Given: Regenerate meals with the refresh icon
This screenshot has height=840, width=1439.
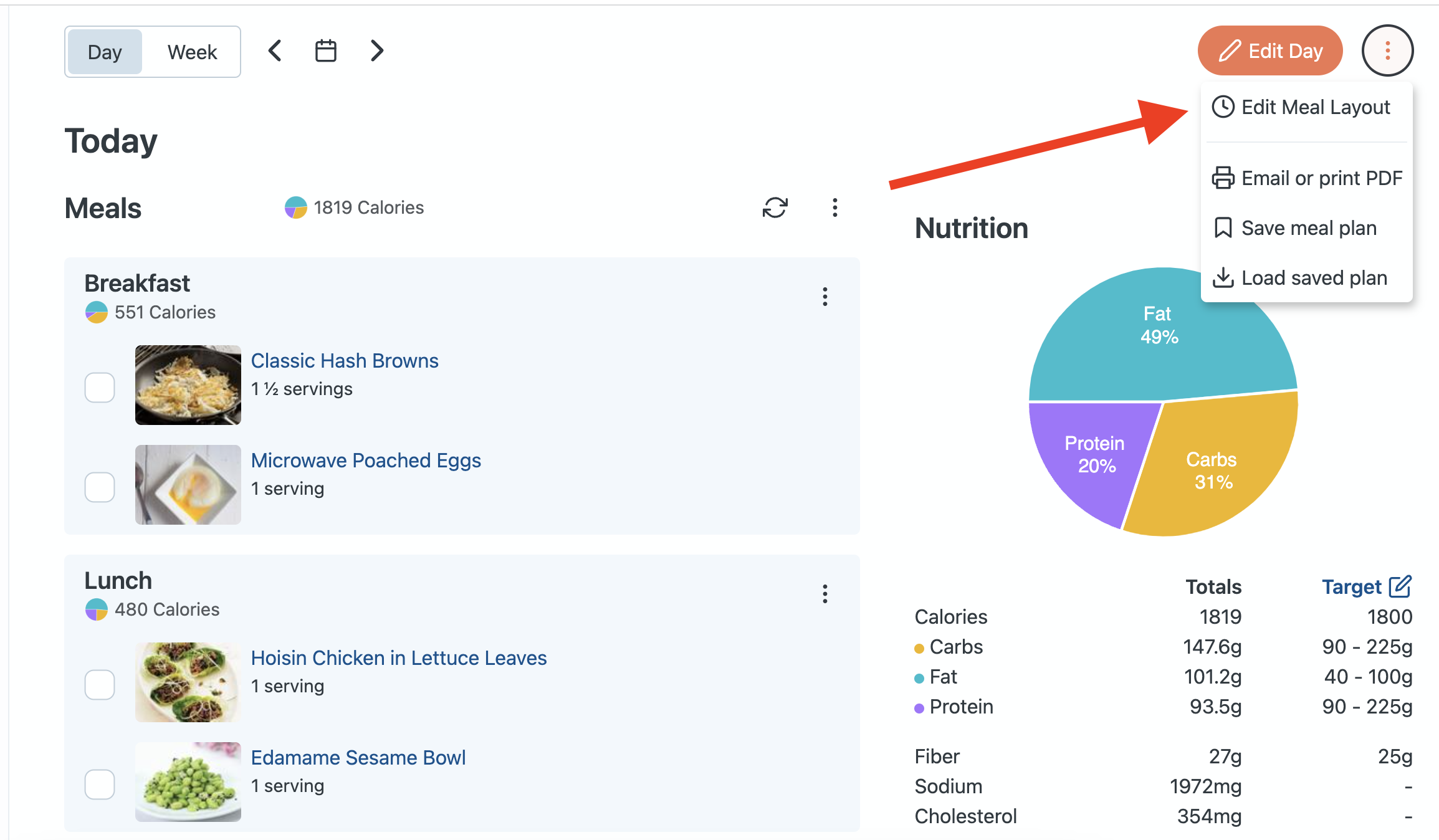Looking at the screenshot, I should coord(775,208).
